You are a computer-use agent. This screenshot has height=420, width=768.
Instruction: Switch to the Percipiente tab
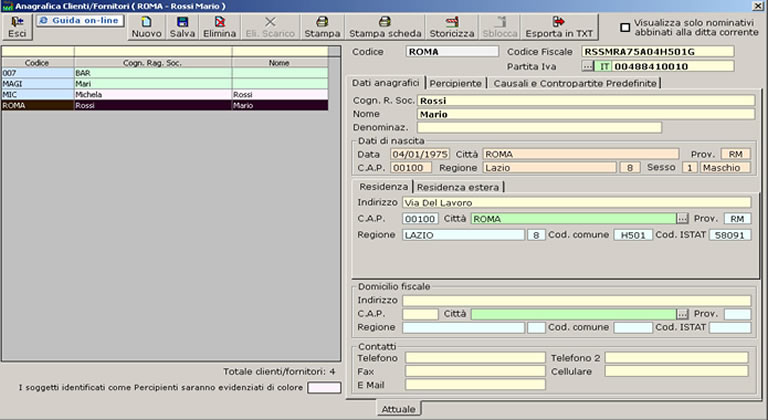pos(457,83)
